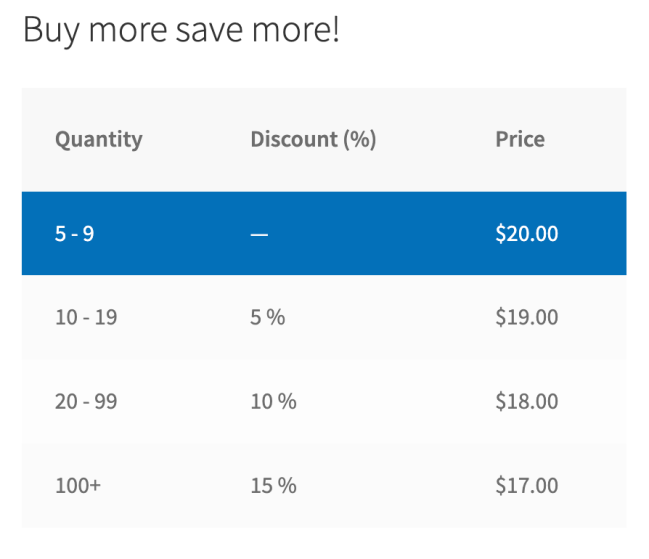Click the 'Buy more save more!' heading

(181, 29)
